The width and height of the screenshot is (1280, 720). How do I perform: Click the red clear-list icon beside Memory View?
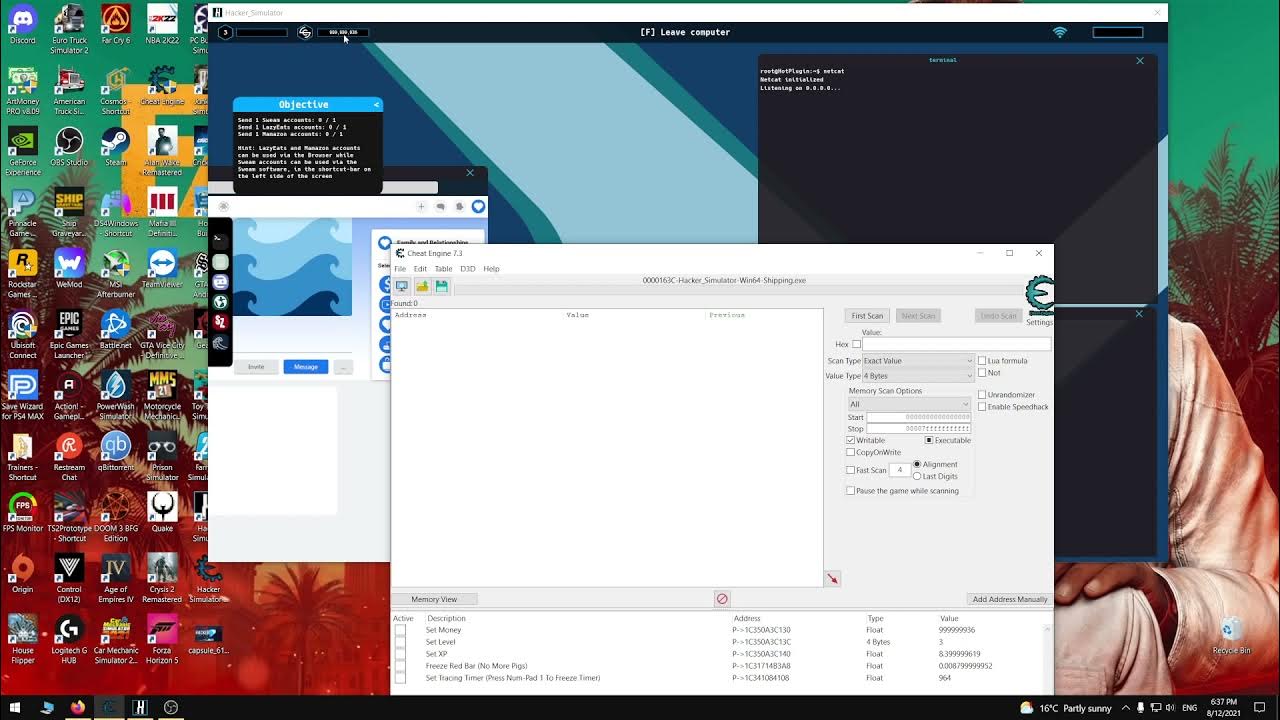[x=722, y=599]
